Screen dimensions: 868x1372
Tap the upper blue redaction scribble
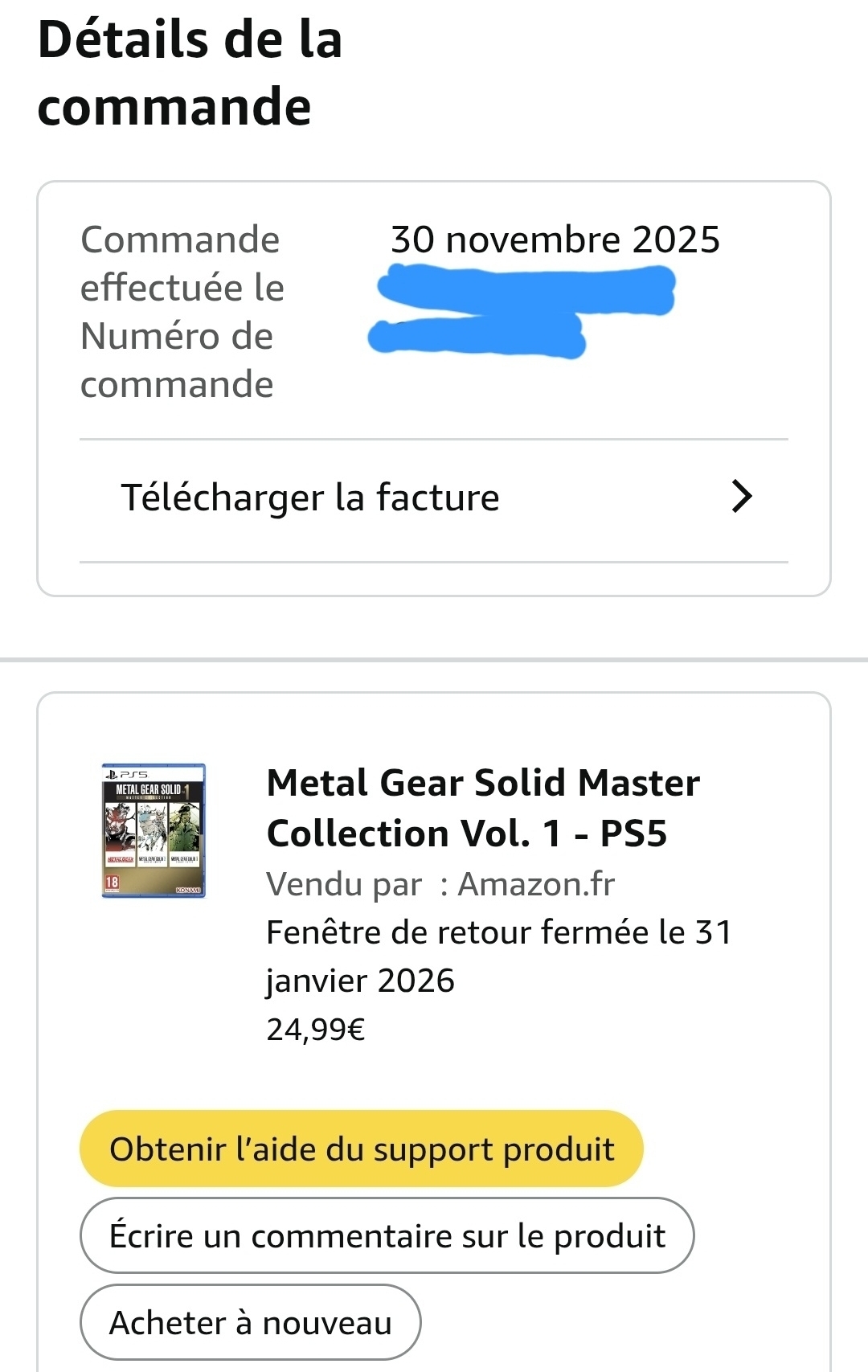click(x=526, y=290)
